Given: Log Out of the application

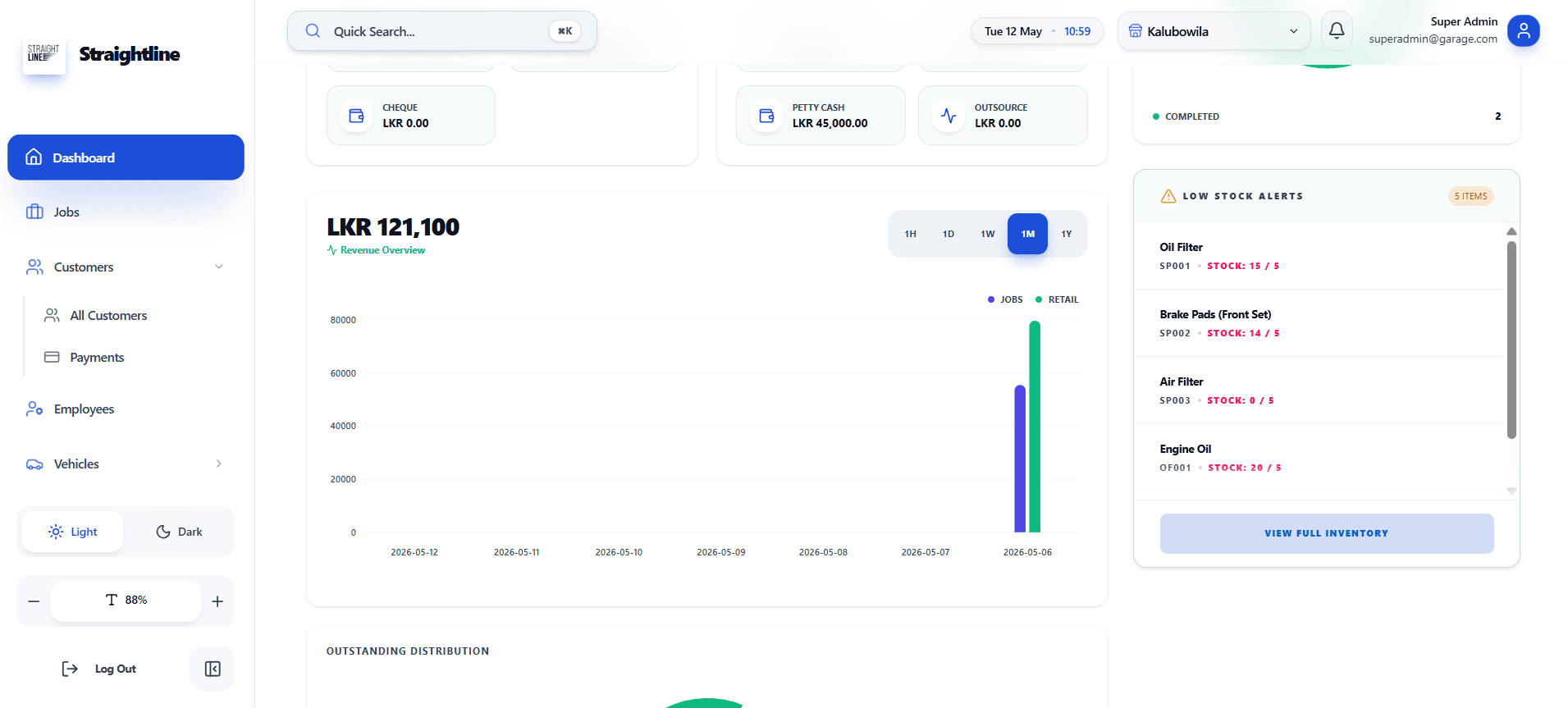Looking at the screenshot, I should click(x=99, y=669).
